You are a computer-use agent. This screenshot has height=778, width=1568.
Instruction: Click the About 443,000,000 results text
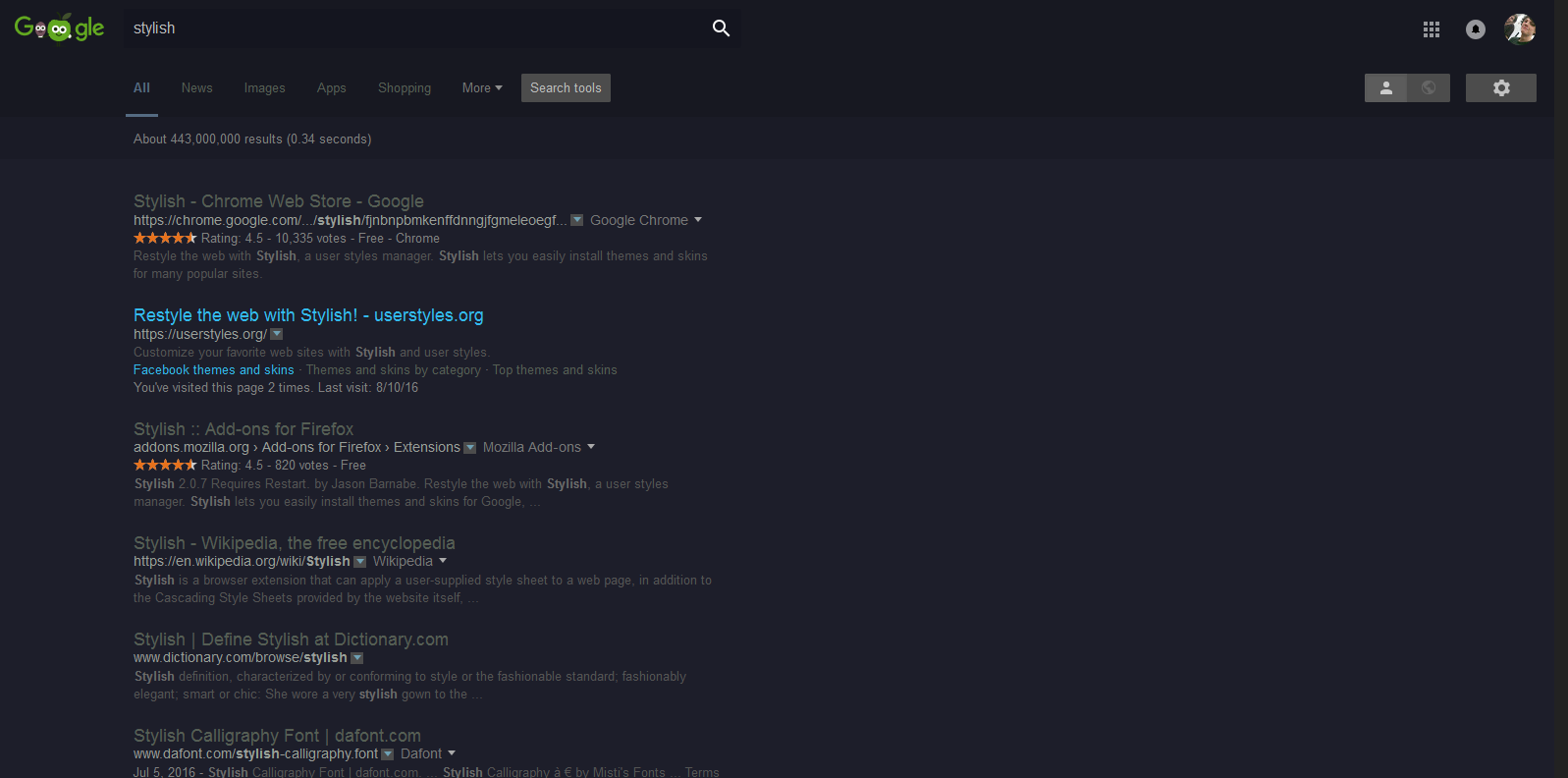point(252,139)
